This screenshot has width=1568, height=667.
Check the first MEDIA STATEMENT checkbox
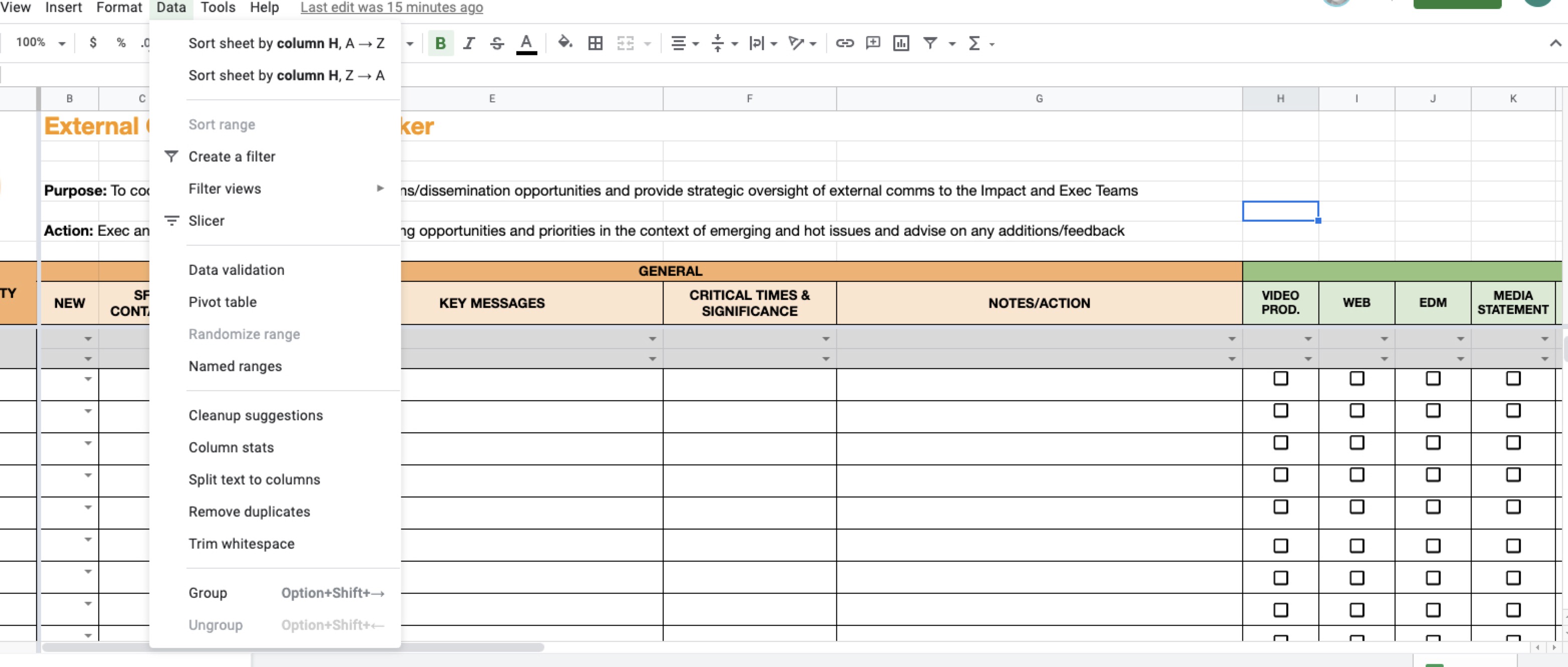(x=1513, y=379)
